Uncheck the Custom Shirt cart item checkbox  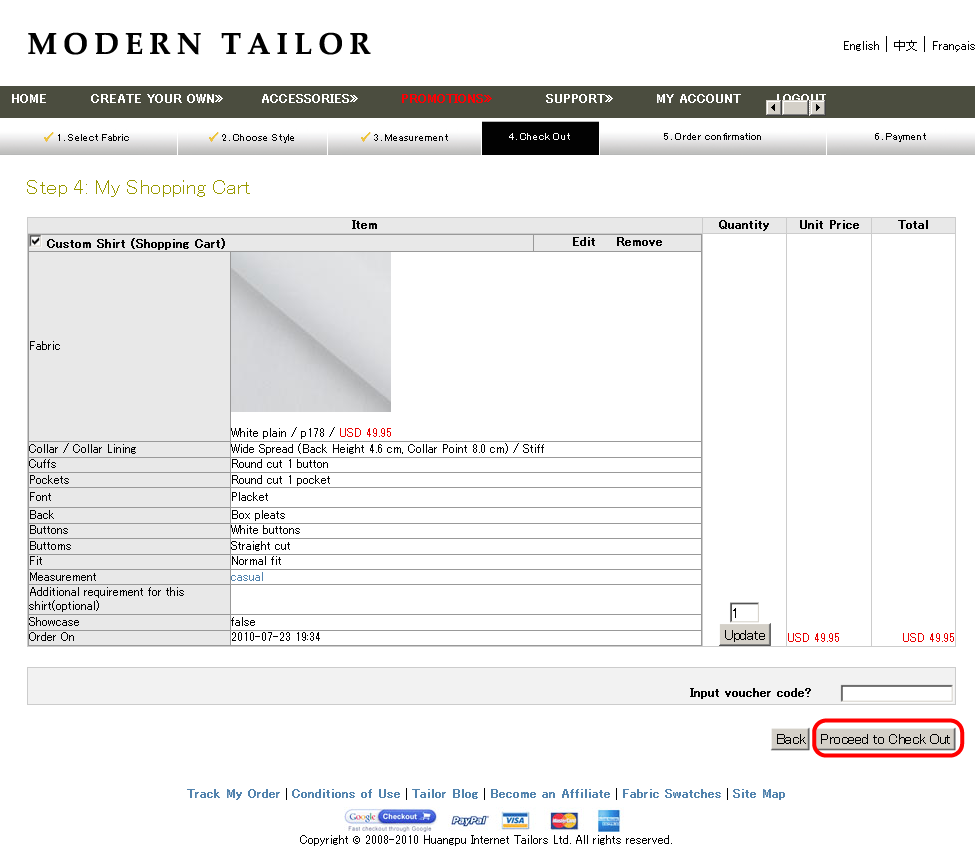[x=36, y=242]
